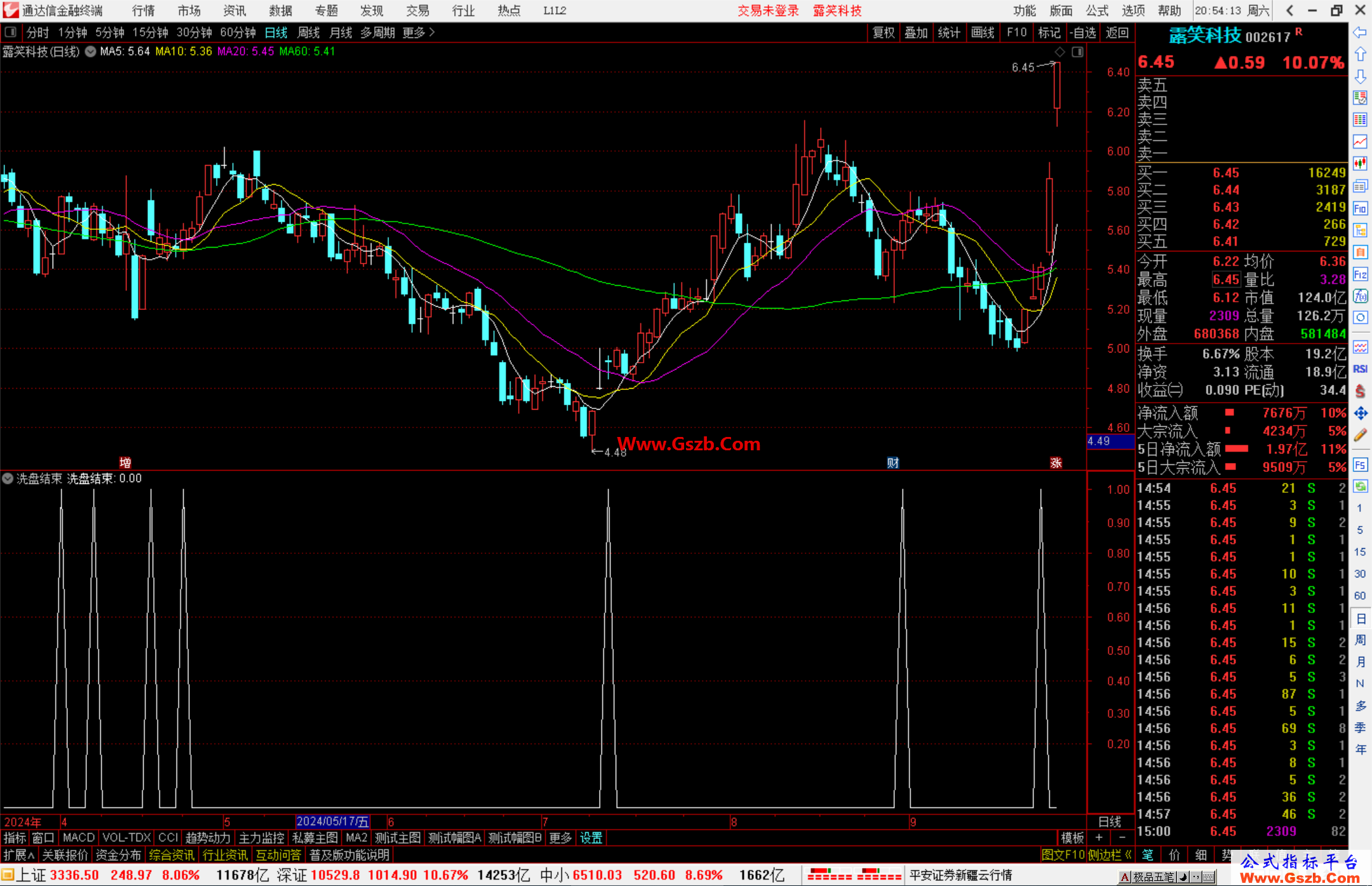This screenshot has height=886, width=1372.
Task: Toggle the red A mode in IME bar
Action: (1125, 877)
